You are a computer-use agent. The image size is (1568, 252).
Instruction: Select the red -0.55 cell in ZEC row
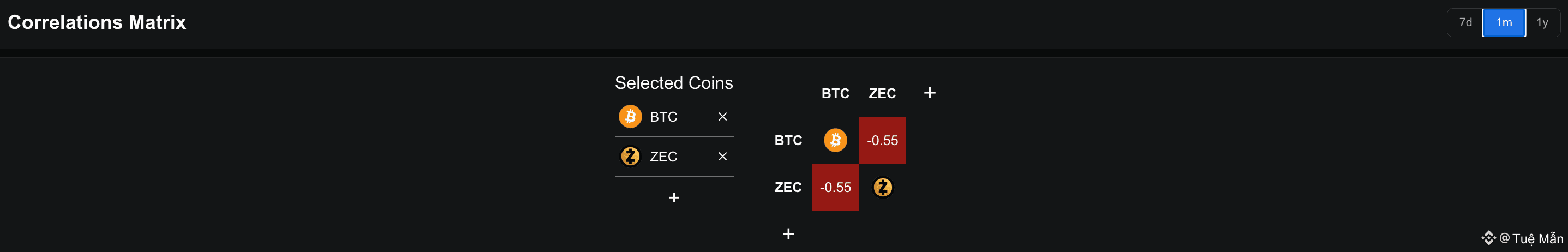point(835,188)
